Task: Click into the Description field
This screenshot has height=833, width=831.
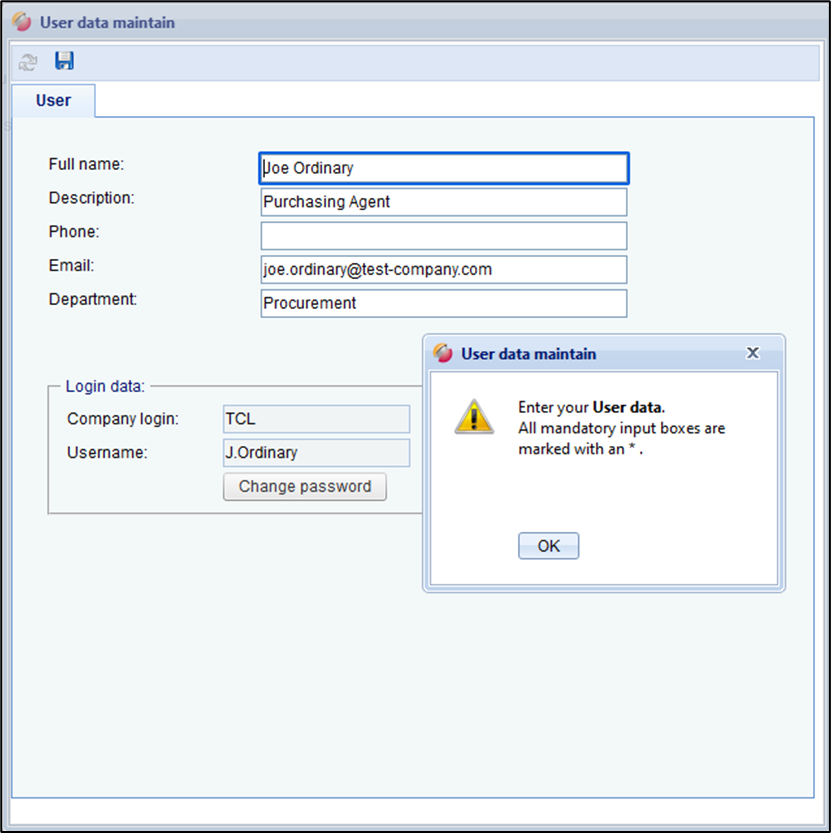Action: tap(443, 202)
